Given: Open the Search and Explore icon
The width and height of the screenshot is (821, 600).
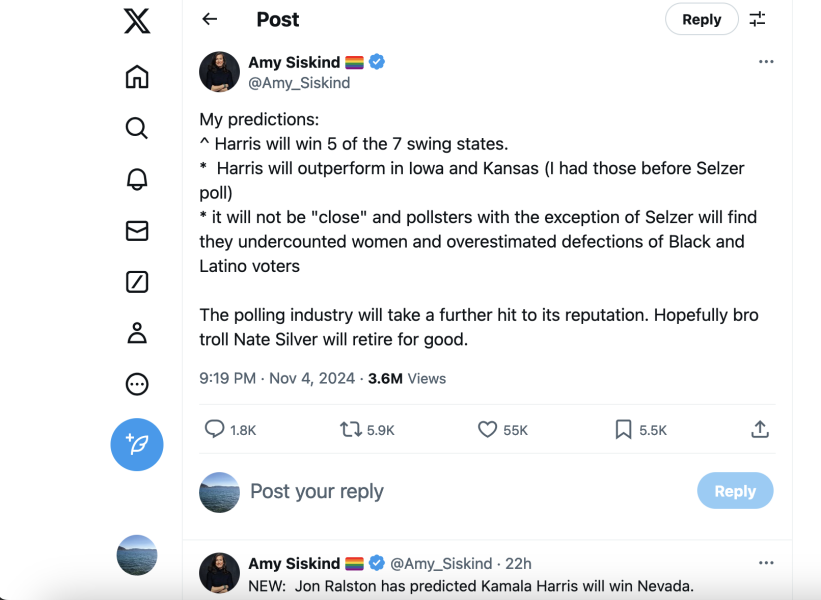Looking at the screenshot, I should coord(137,128).
